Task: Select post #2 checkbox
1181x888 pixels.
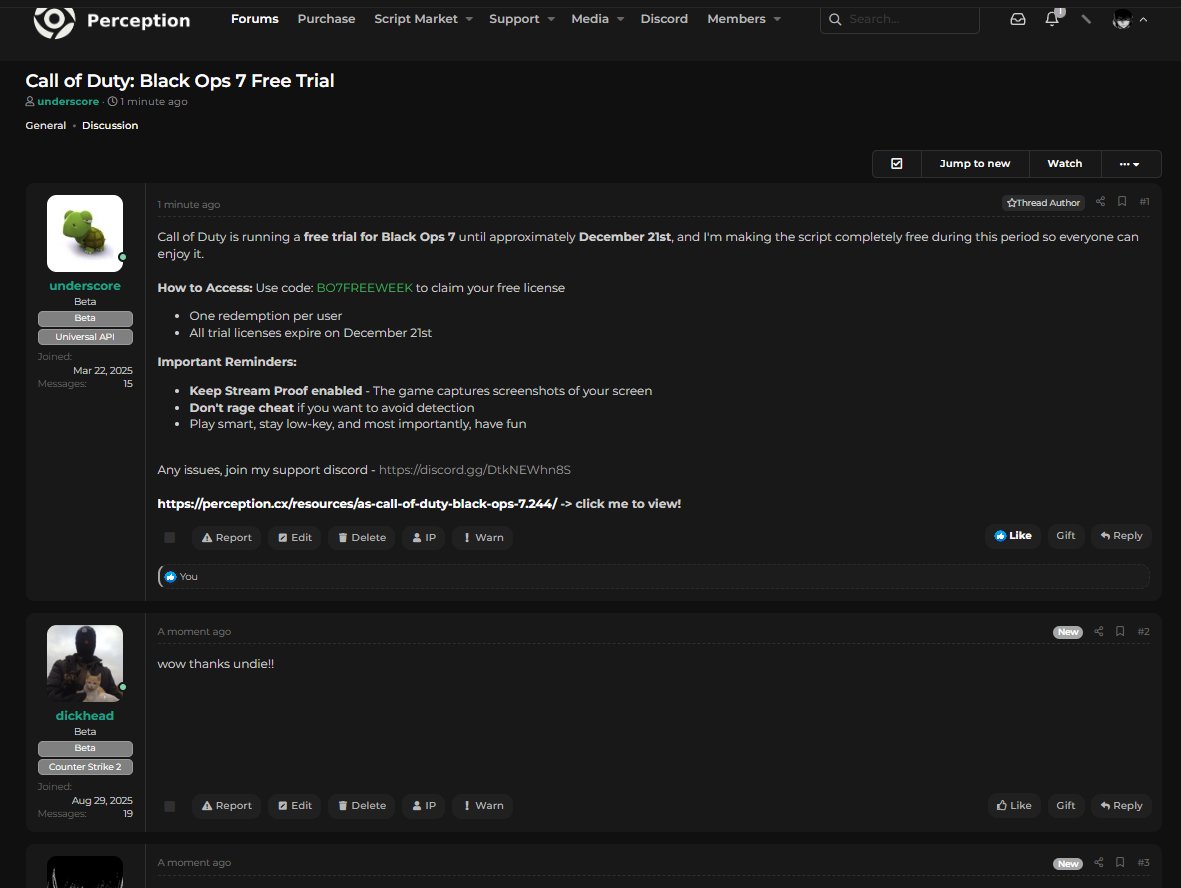Action: (x=169, y=806)
